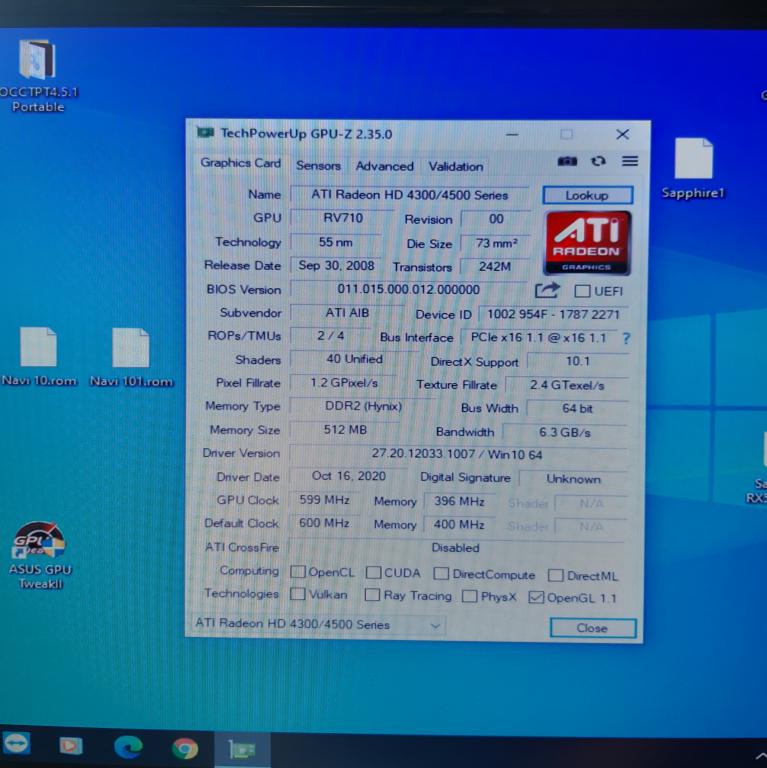767x768 pixels.
Task: Click the Device ID value 1002 954F
Action: coord(553,314)
